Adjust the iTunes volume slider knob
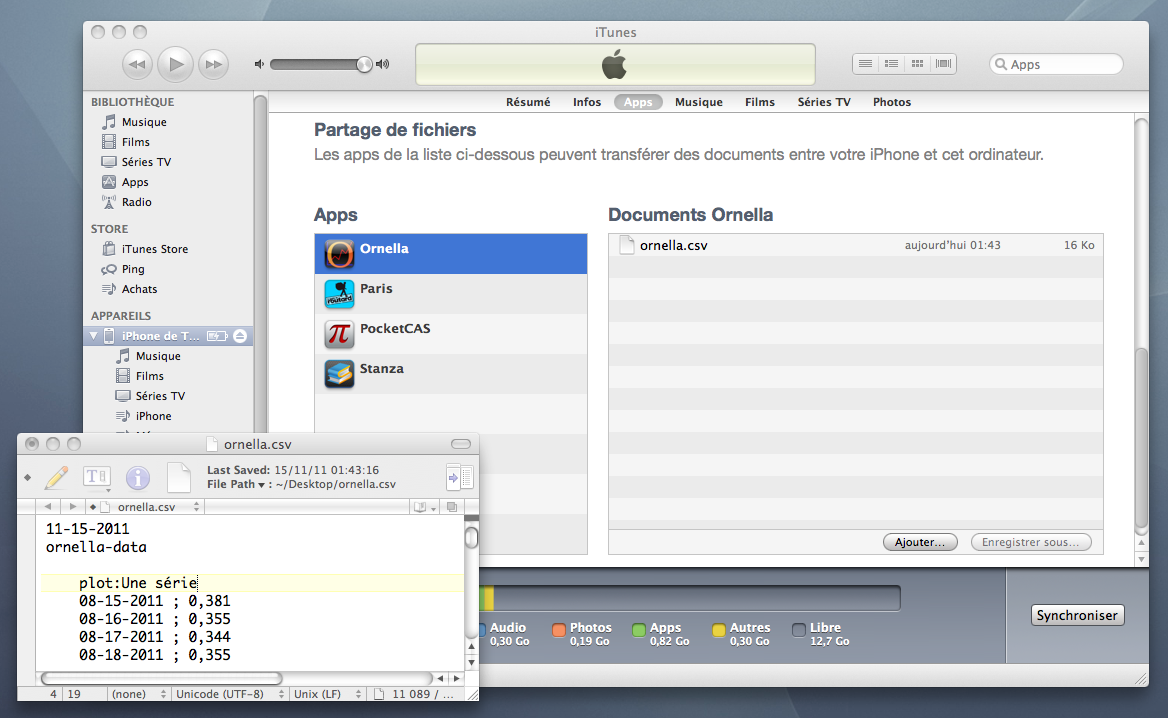Viewport: 1168px width, 718px height. click(364, 64)
